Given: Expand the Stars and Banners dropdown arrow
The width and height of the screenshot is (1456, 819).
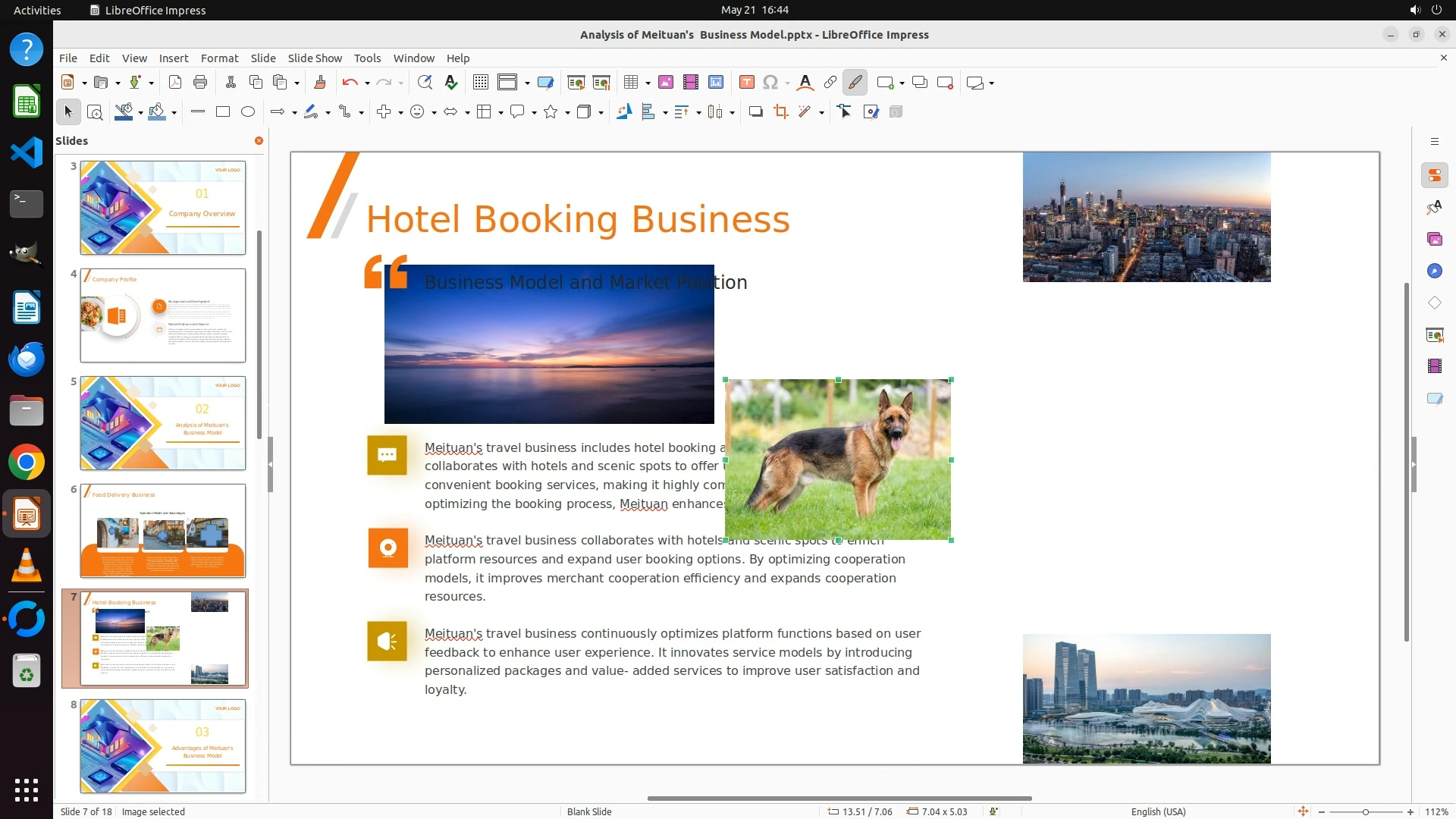Looking at the screenshot, I should (x=567, y=113).
